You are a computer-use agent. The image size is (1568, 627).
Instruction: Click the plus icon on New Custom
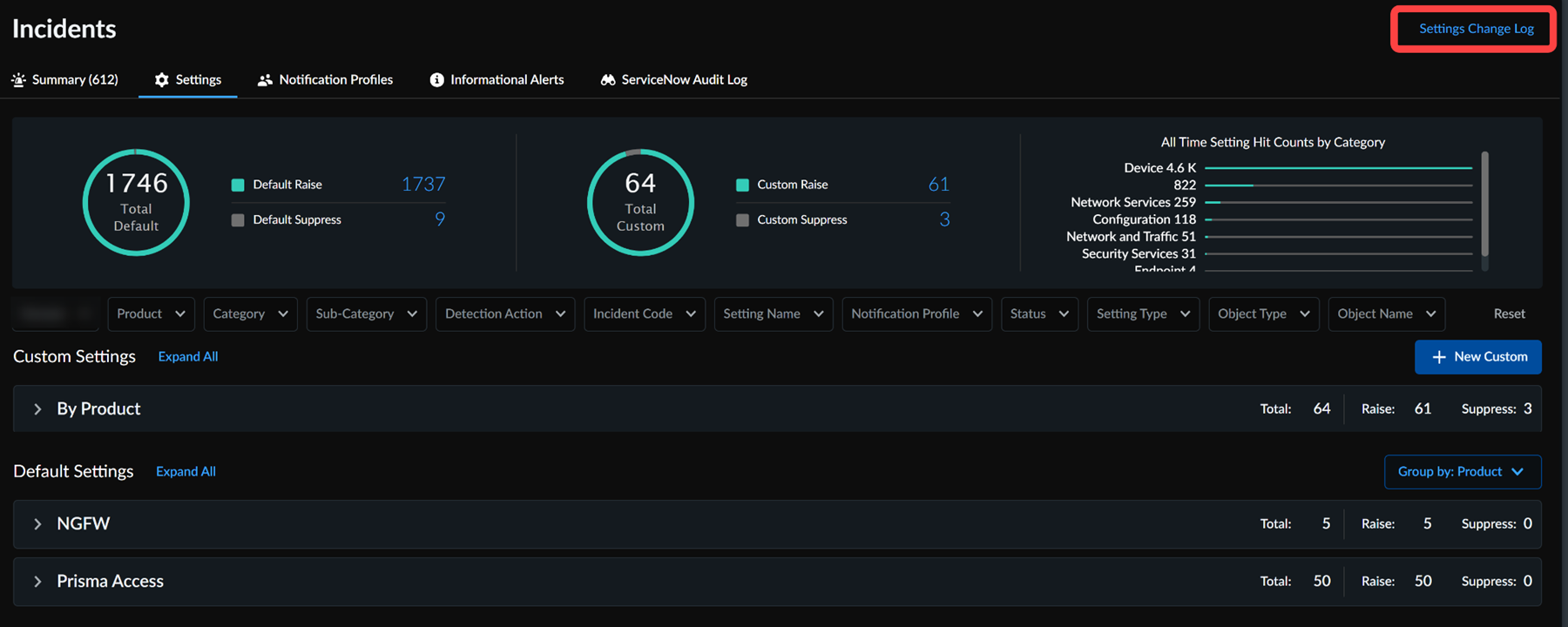tap(1438, 357)
